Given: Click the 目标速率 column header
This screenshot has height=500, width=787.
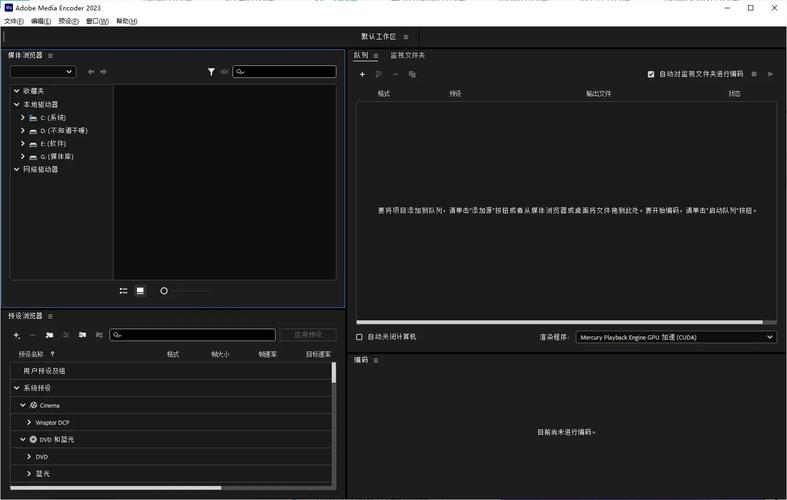Looking at the screenshot, I should click(x=319, y=354).
